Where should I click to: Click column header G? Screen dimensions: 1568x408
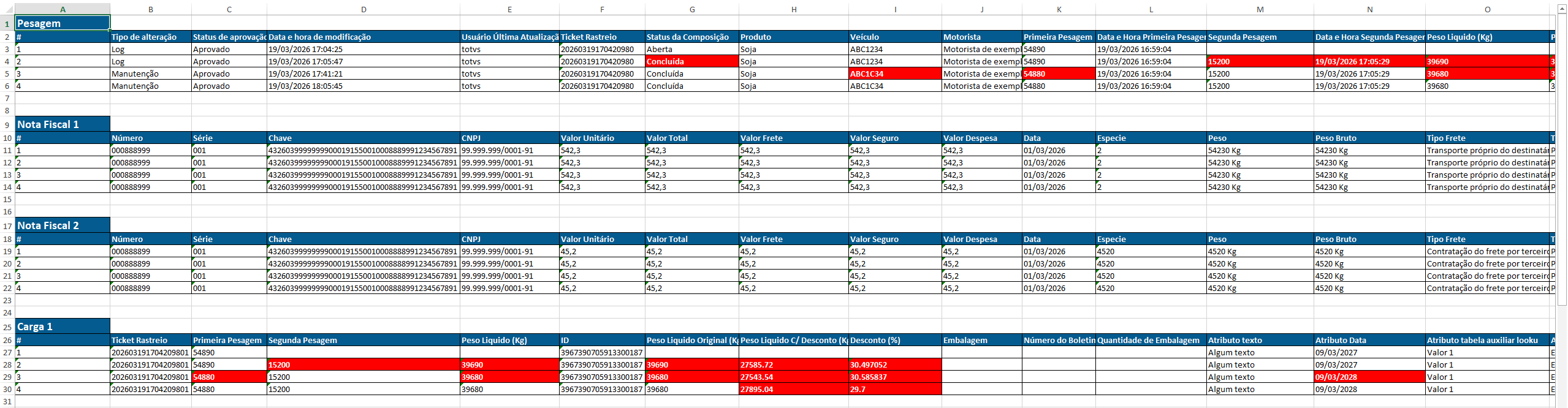692,9
